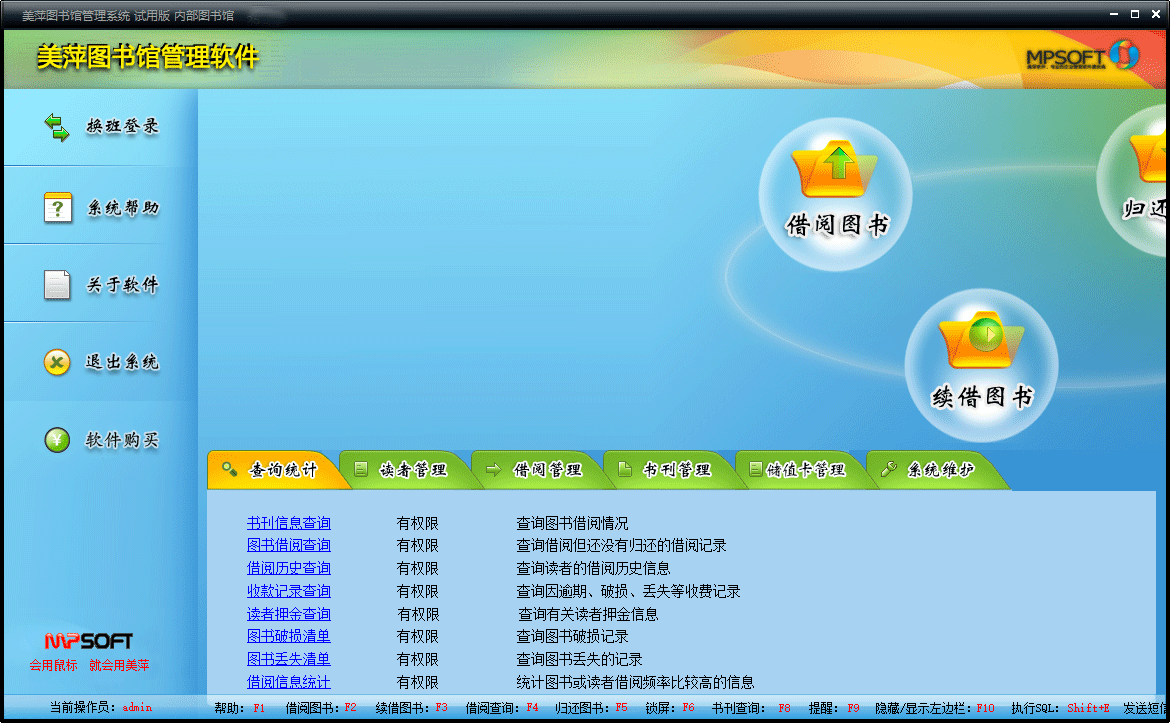Click 有权限 beside 书刊信息查询
Image resolution: width=1170 pixels, height=723 pixels.
pyautogui.click(x=418, y=524)
